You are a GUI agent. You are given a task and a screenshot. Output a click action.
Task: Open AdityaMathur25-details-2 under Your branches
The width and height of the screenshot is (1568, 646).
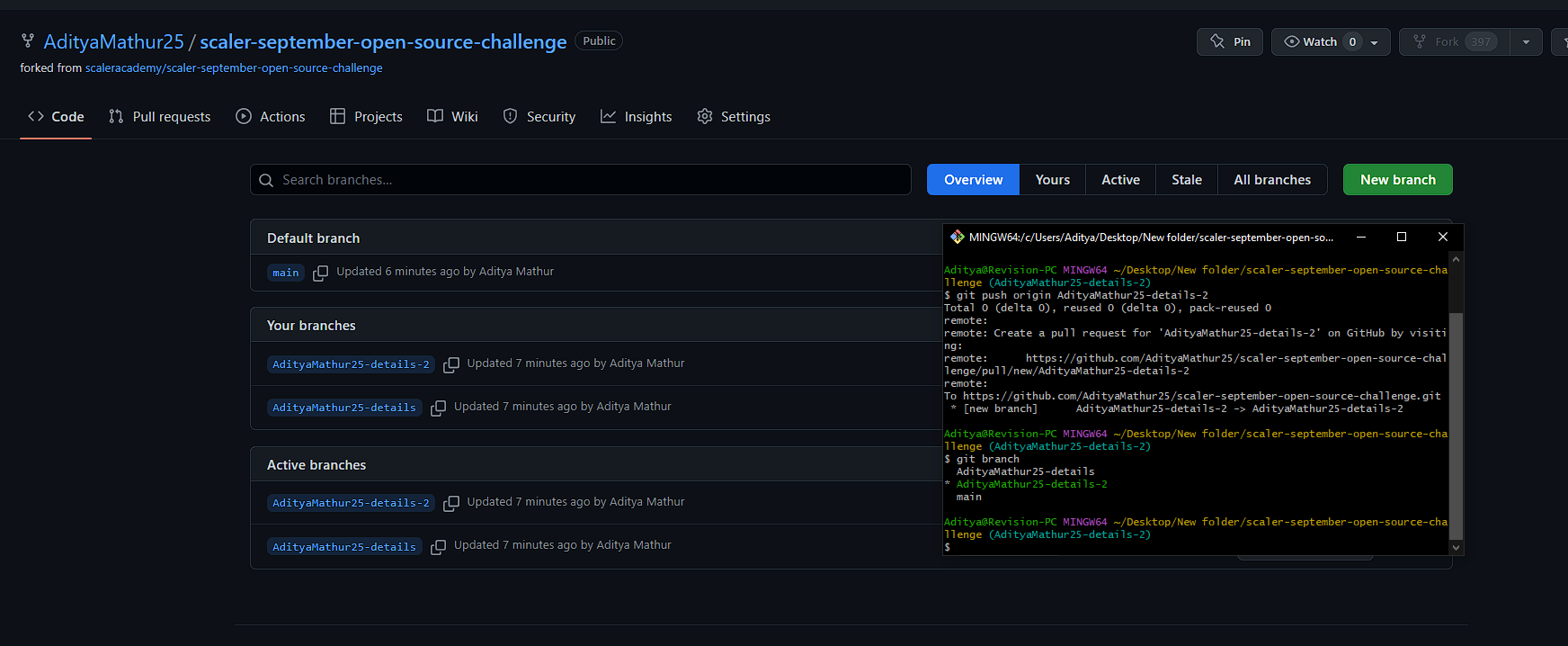[x=351, y=364]
